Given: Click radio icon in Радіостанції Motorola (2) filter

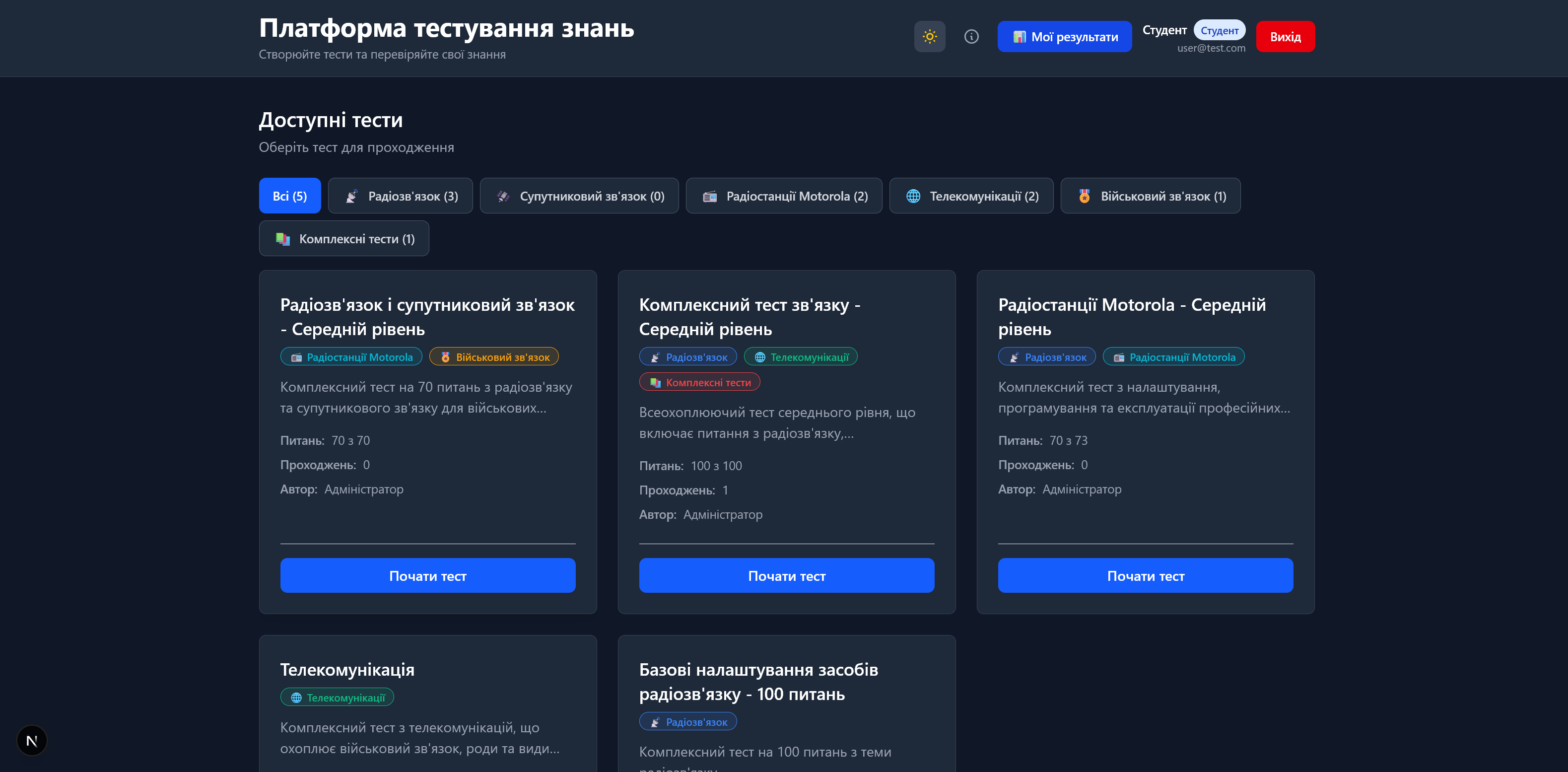Looking at the screenshot, I should click(x=710, y=196).
